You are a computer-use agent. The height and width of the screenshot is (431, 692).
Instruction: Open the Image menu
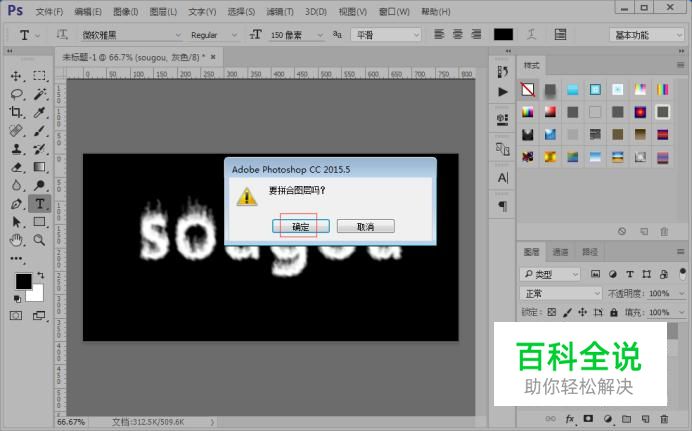click(x=125, y=12)
